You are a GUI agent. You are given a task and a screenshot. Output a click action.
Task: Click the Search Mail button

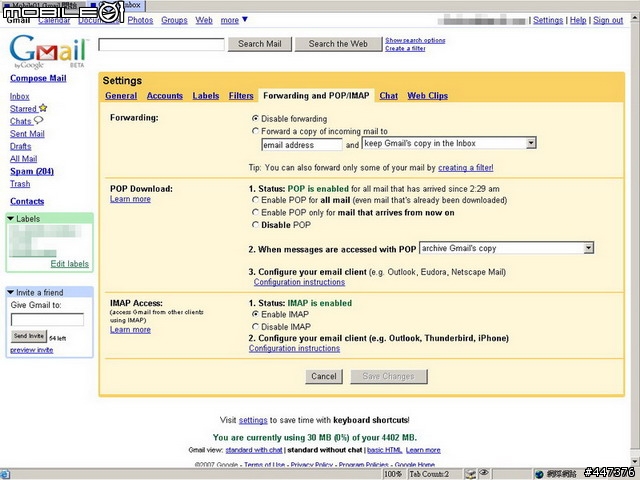pos(260,44)
